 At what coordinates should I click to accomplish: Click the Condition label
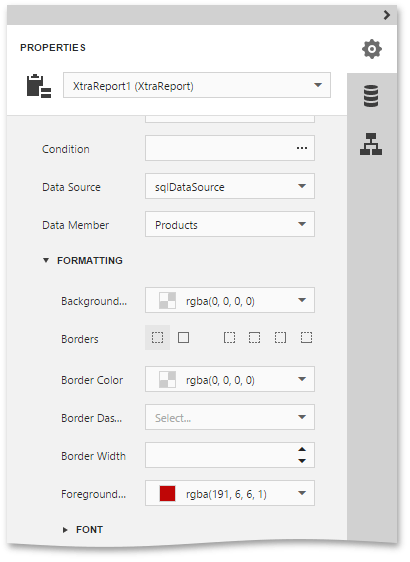[66, 149]
